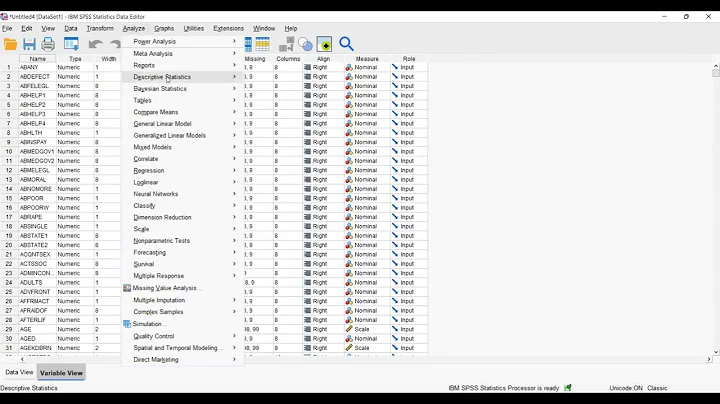Choose Missing Value Analysis from the menu
This screenshot has width=720, height=404.
(183, 288)
